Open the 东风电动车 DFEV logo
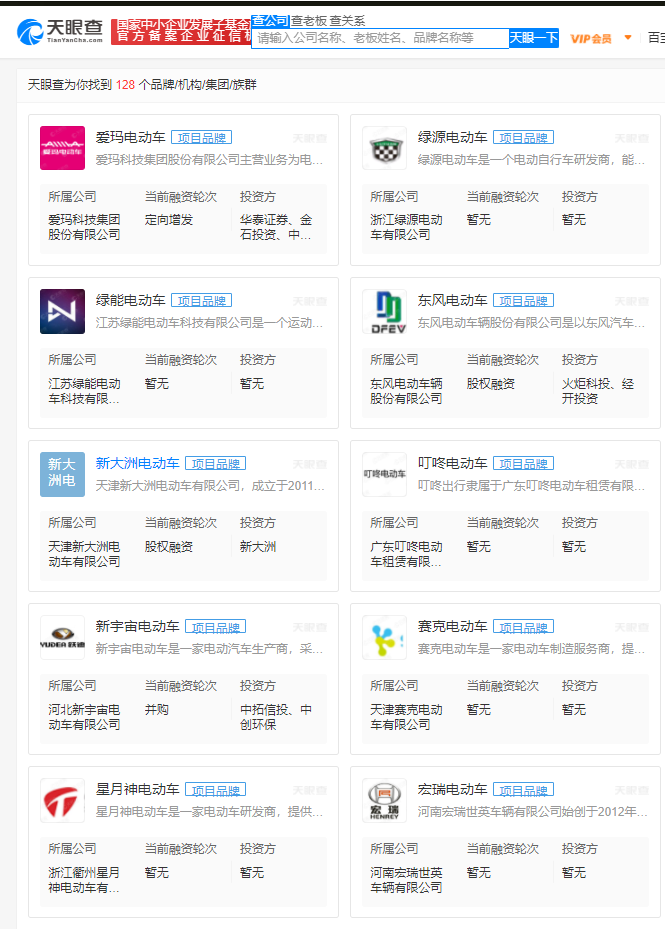The image size is (665, 929). [x=384, y=311]
